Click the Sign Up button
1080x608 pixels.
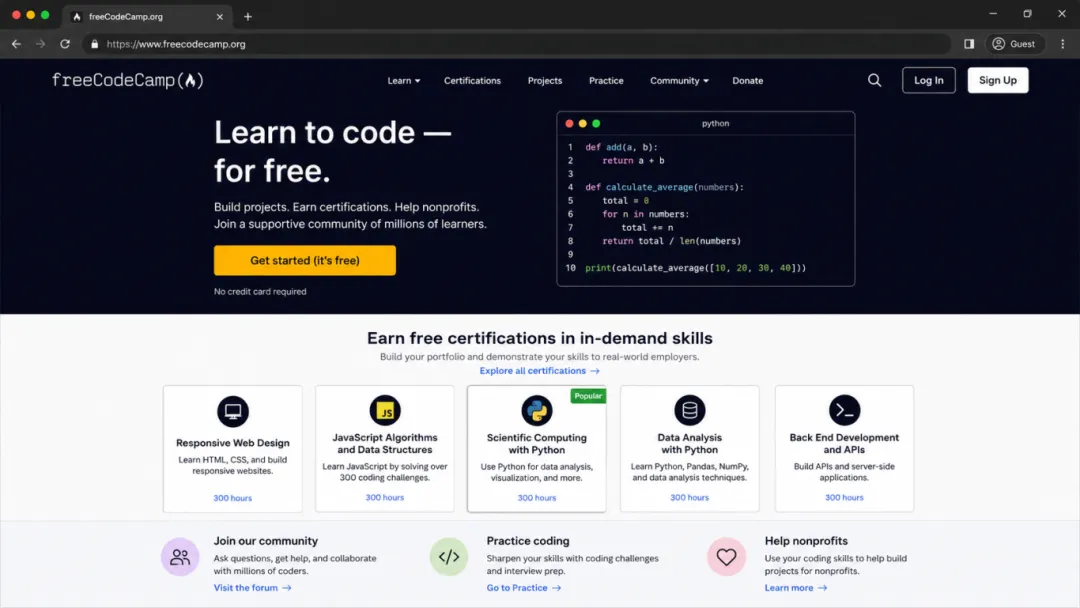997,81
